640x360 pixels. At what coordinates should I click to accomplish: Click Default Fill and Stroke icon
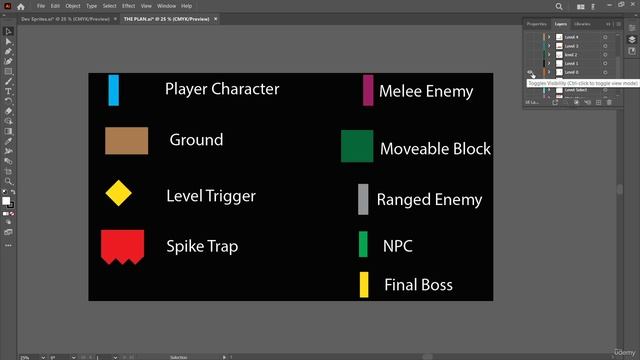tap(4, 192)
